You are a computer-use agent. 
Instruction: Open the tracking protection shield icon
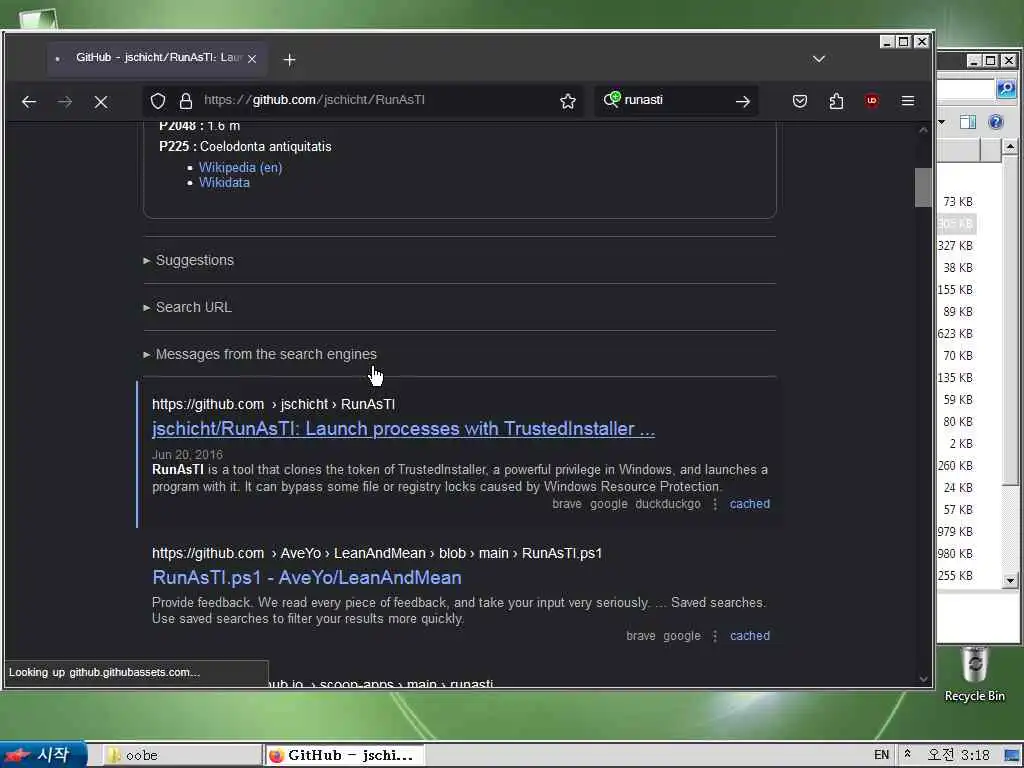158,101
